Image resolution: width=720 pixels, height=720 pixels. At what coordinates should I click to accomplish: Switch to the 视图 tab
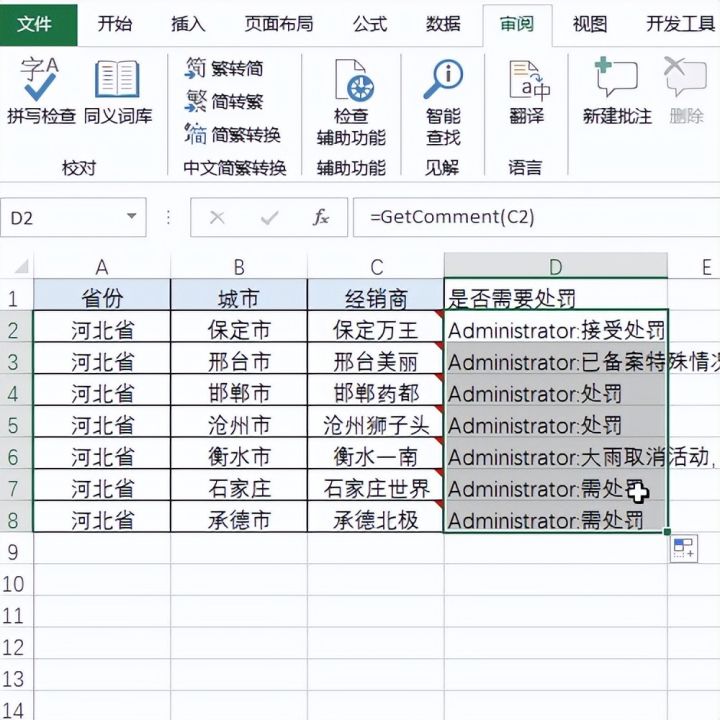pyautogui.click(x=590, y=24)
